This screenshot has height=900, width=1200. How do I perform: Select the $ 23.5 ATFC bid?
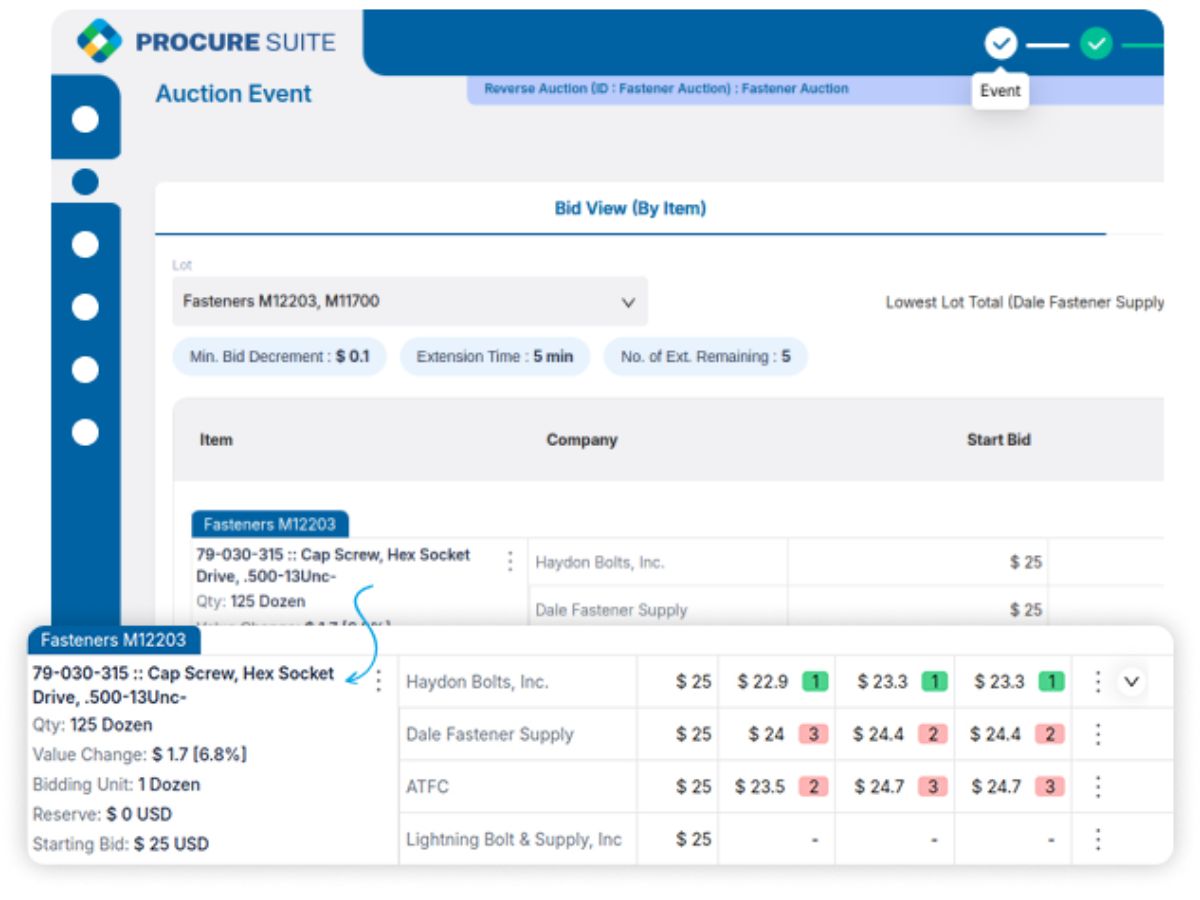(x=760, y=787)
